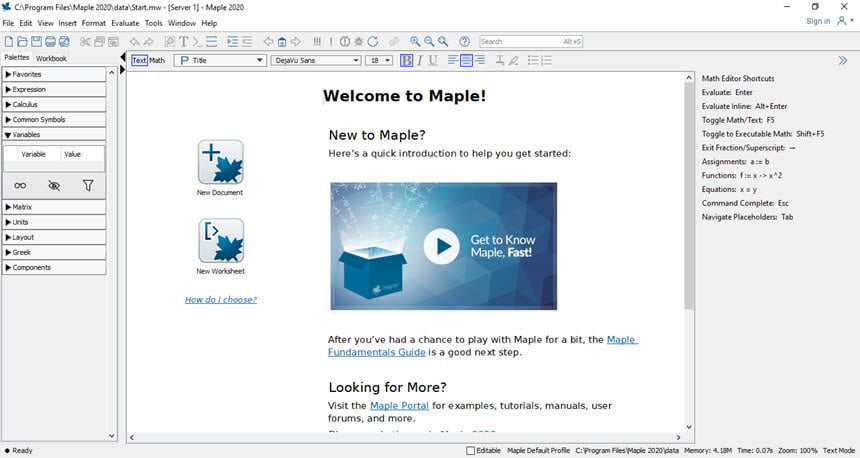Click the crossed-out eye icon in Variables
The height and width of the screenshot is (458, 860).
pyautogui.click(x=54, y=186)
